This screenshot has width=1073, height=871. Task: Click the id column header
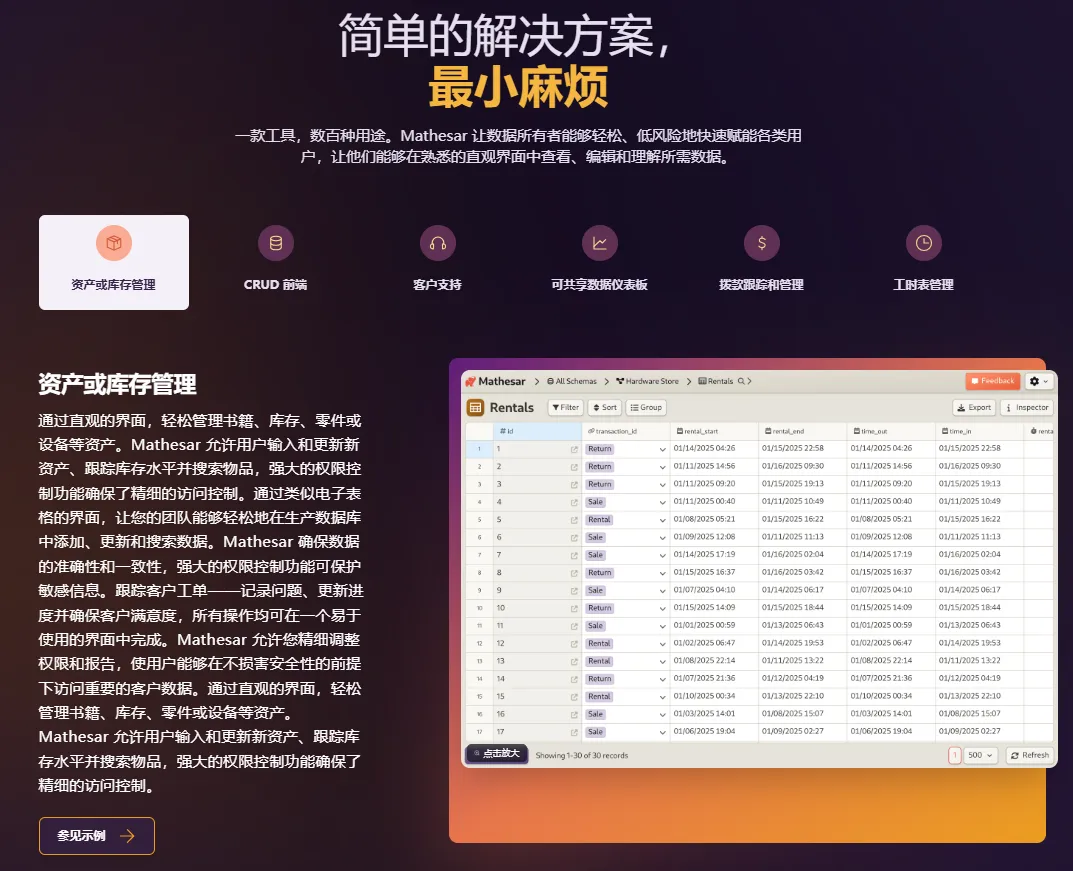(x=537, y=431)
